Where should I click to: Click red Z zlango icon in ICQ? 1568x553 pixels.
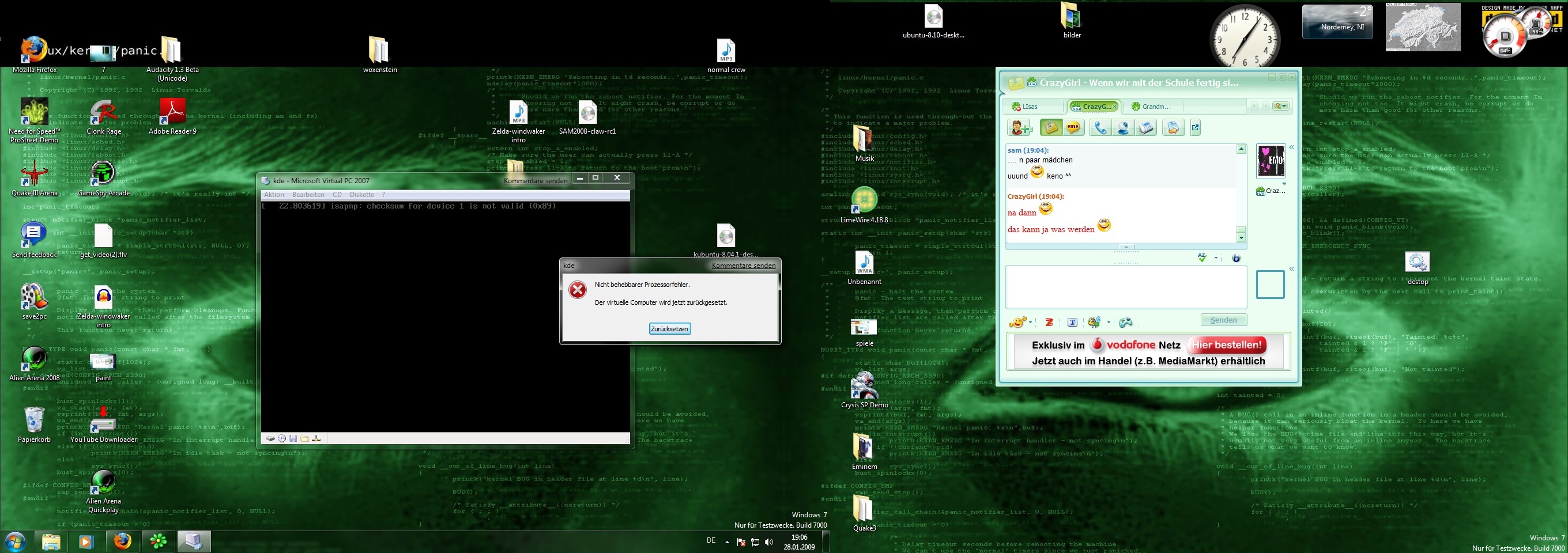pos(1049,323)
